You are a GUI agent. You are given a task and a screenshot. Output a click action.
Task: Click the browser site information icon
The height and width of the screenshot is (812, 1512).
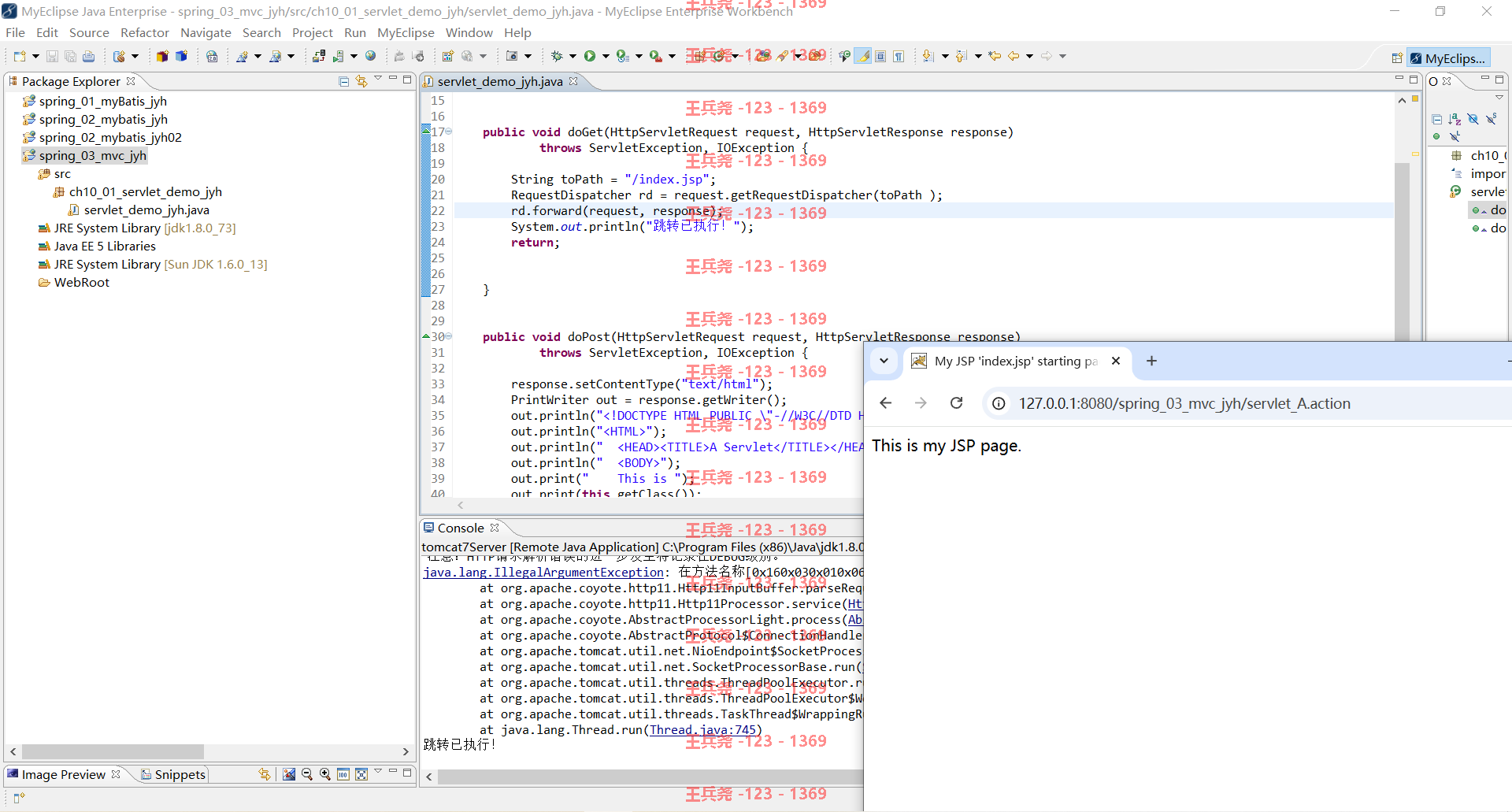(x=999, y=403)
